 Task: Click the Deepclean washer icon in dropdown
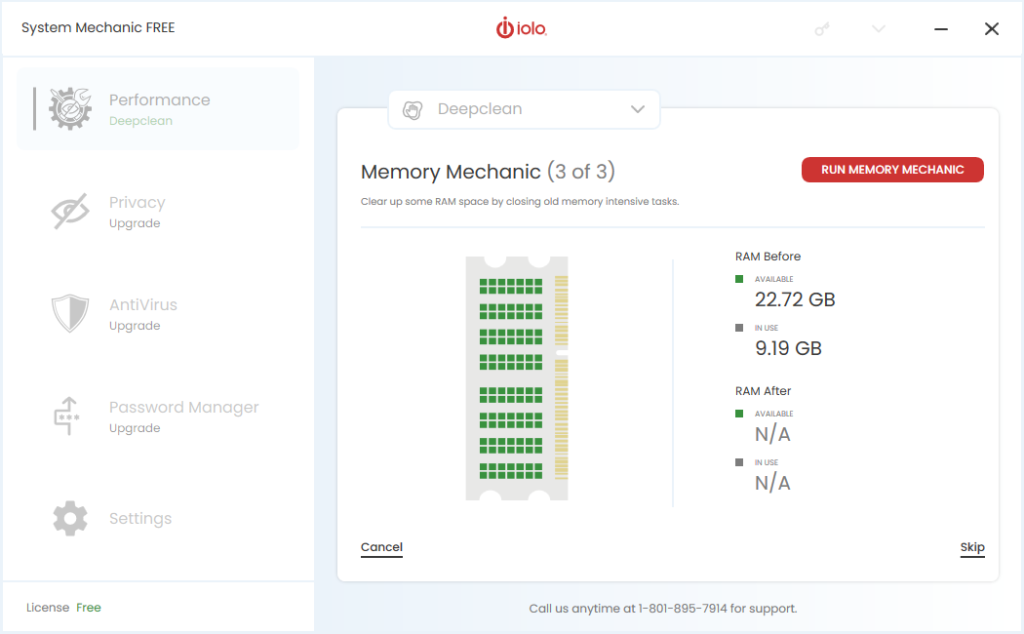pyautogui.click(x=412, y=110)
